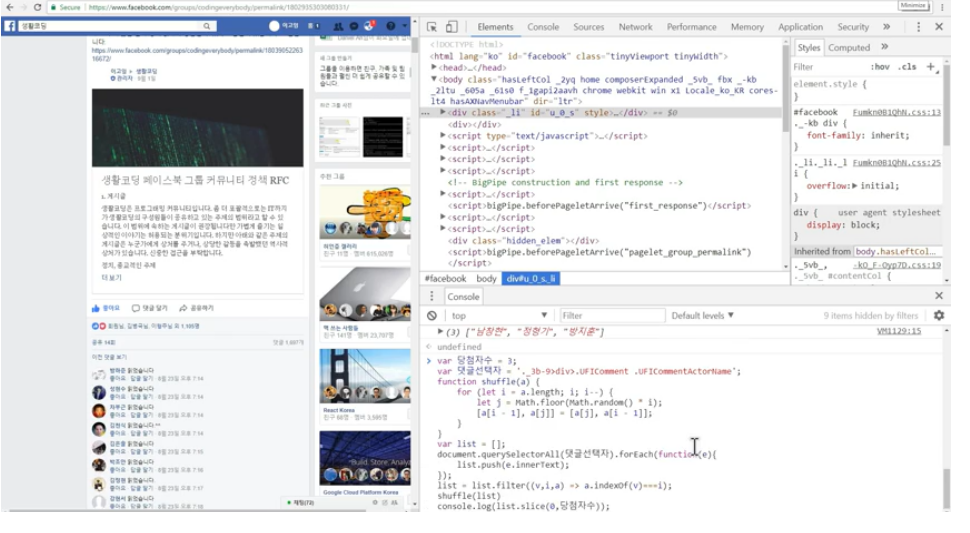This screenshot has height=533, width=970.
Task: Open Facebook friend requests icon
Action: point(338,26)
